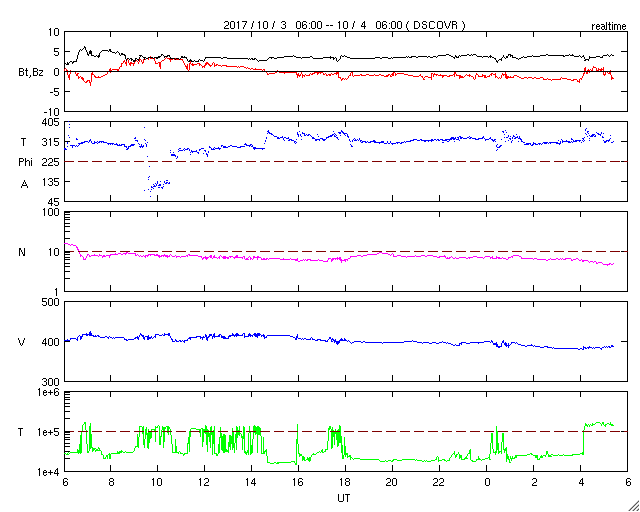The width and height of the screenshot is (640, 512).
Task: Click the '135' tick on Phi axis
Action: [51, 182]
